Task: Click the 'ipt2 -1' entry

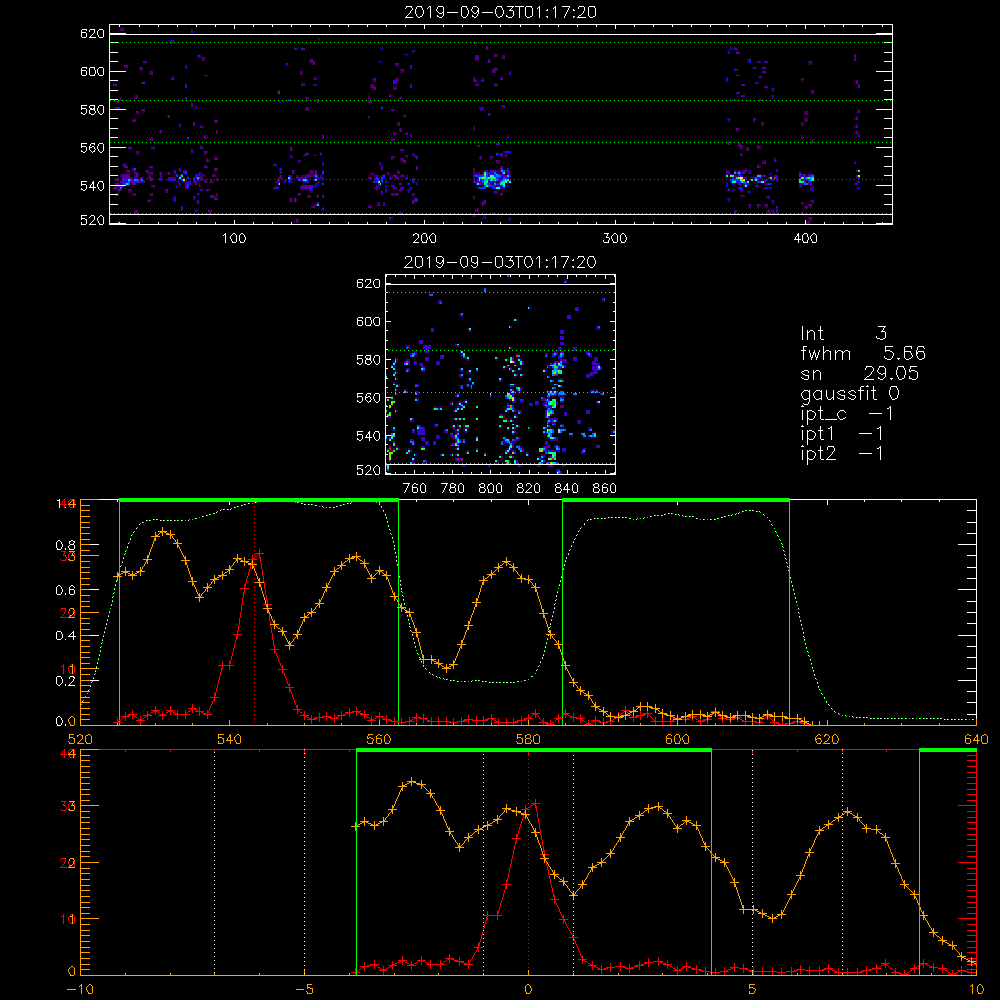Action: 841,453
